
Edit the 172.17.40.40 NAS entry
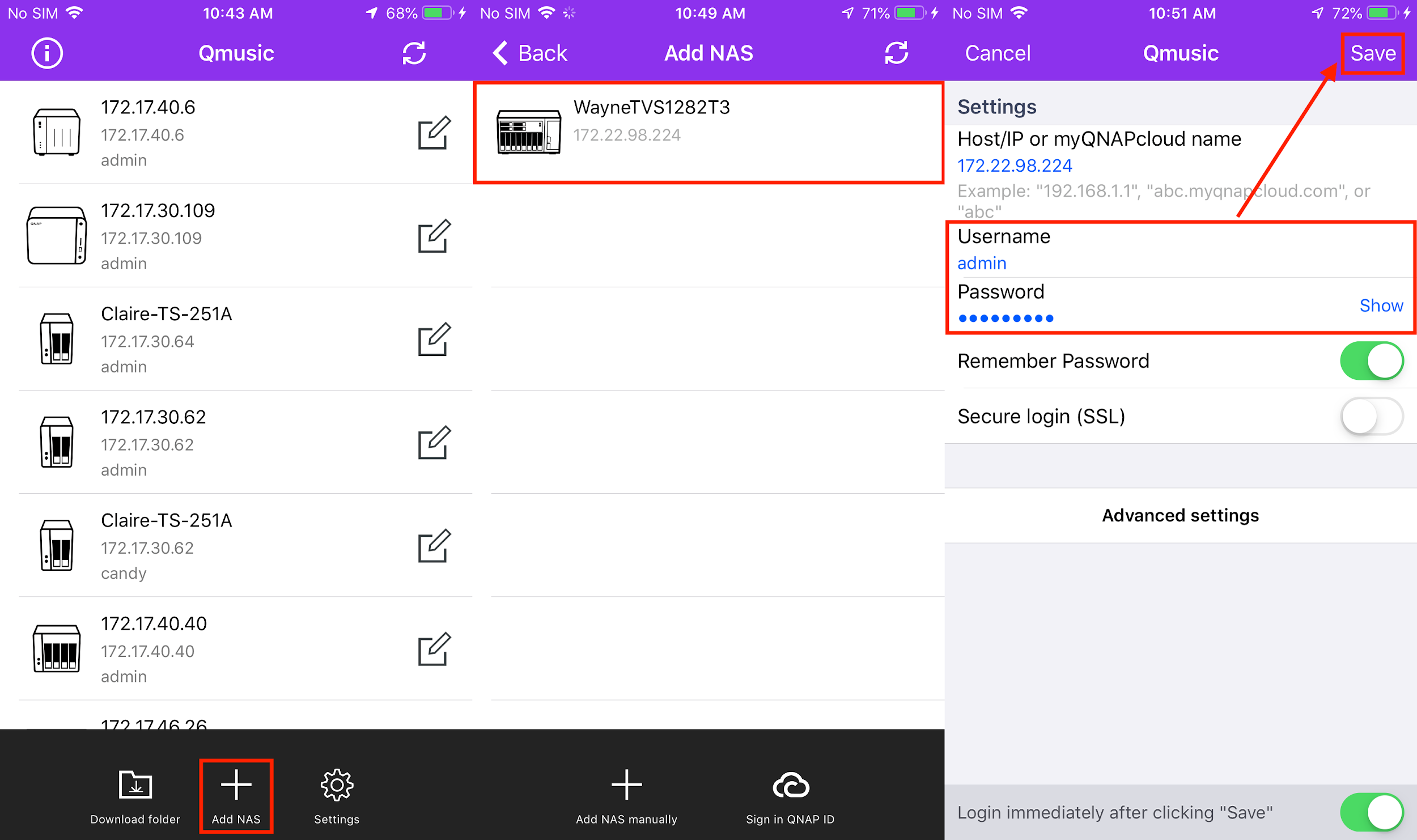tap(434, 648)
